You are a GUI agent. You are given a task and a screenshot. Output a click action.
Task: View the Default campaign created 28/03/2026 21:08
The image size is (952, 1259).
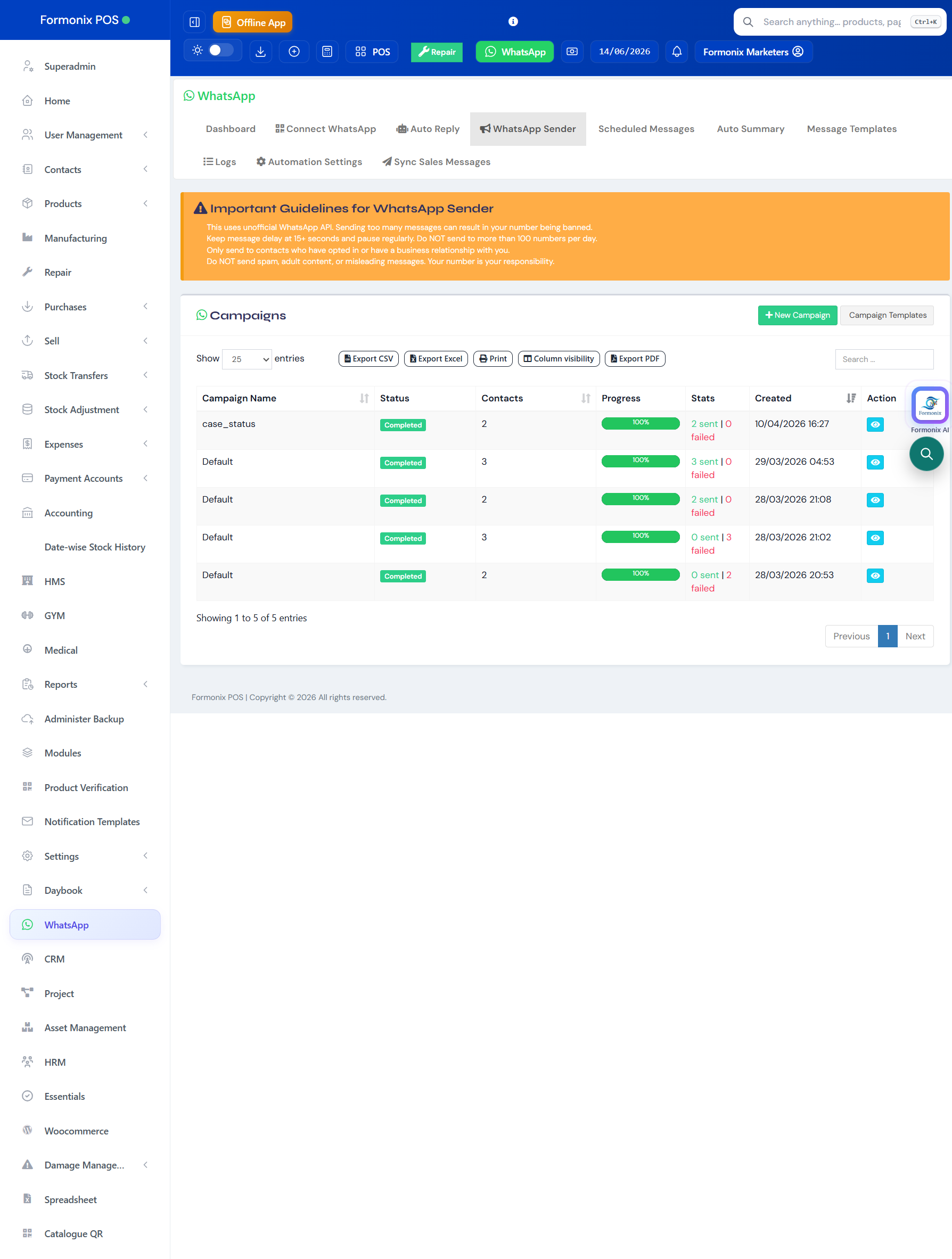(x=875, y=500)
